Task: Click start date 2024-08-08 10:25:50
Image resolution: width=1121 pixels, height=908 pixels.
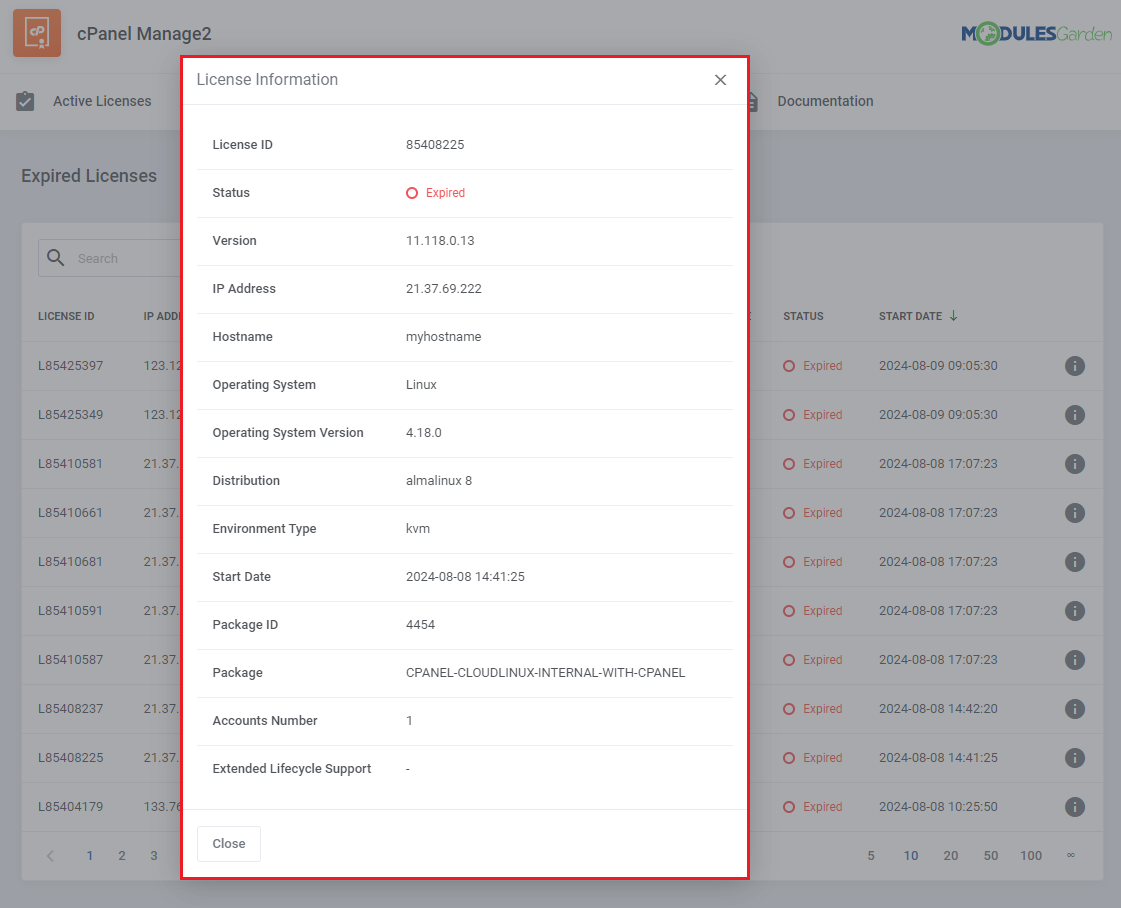Action: point(938,806)
